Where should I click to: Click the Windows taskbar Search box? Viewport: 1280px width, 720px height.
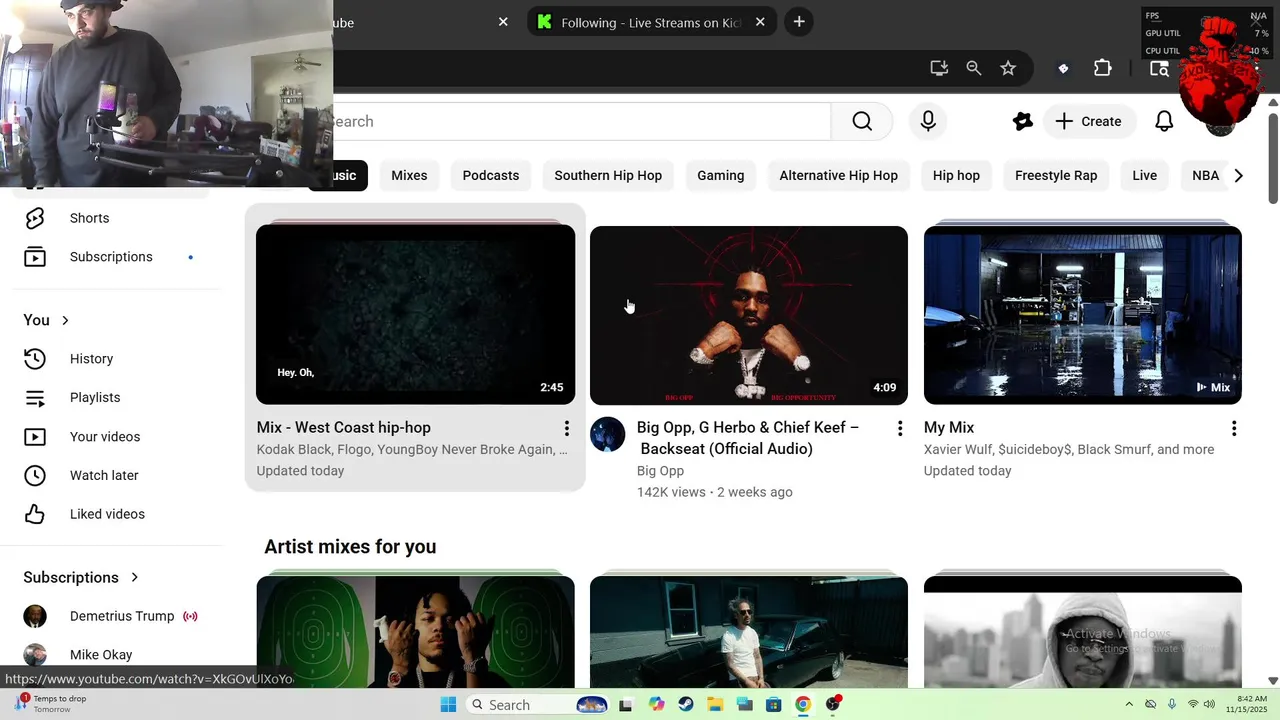pyautogui.click(x=537, y=704)
